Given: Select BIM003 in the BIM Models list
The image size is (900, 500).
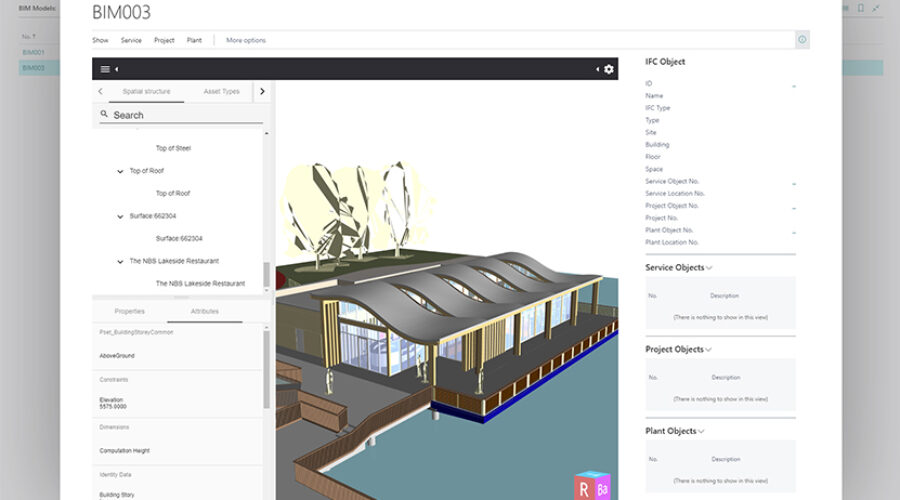Looking at the screenshot, I should point(33,68).
